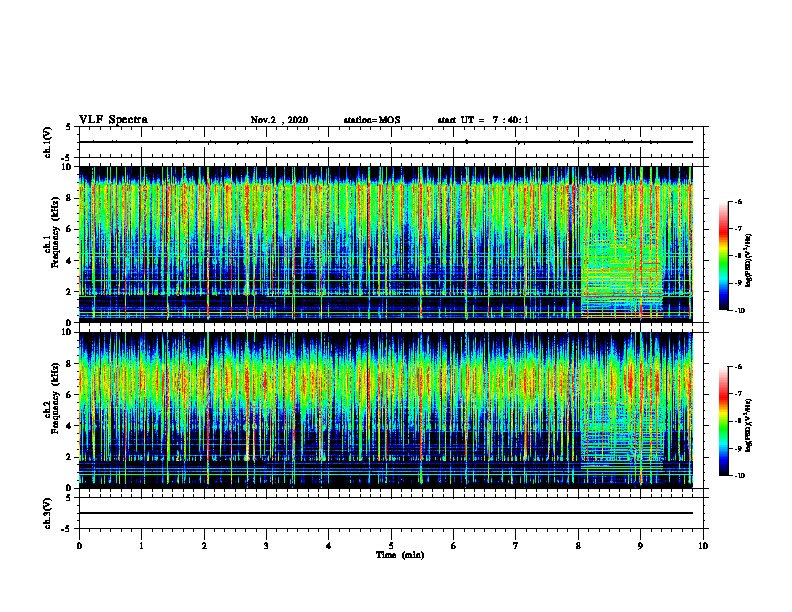The image size is (792, 612).
Task: Click the "3" tick on the time axis
Action: click(x=266, y=546)
